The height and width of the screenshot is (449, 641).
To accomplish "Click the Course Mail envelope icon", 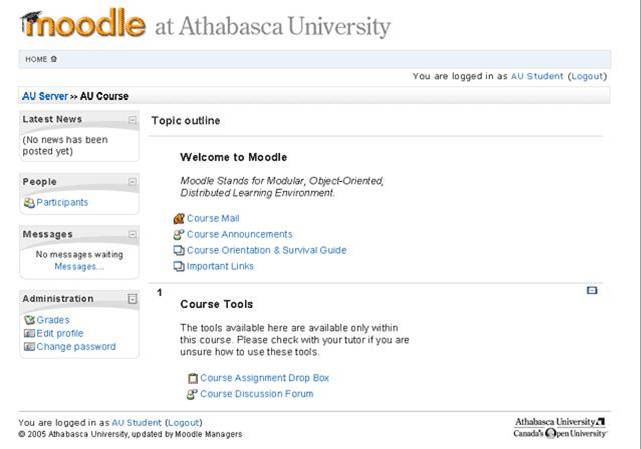I will pyautogui.click(x=179, y=219).
